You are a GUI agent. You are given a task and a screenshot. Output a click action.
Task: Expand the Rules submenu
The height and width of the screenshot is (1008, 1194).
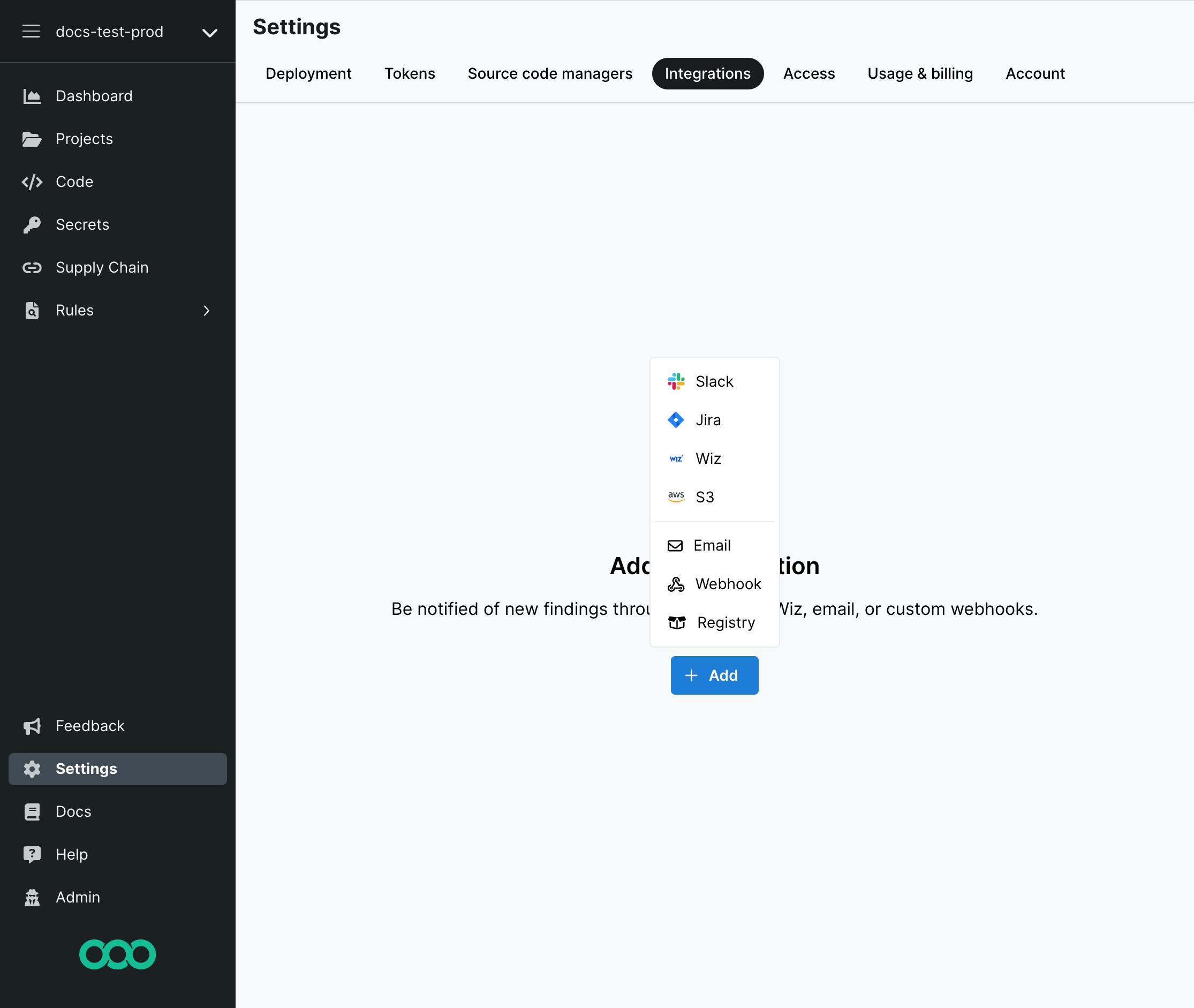pos(206,310)
